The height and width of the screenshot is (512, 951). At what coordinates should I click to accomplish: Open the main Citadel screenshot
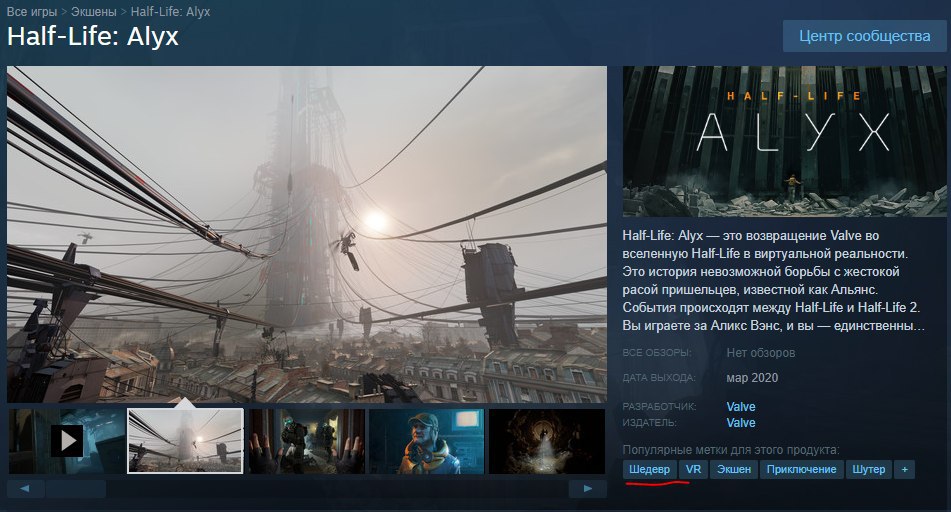tap(307, 234)
